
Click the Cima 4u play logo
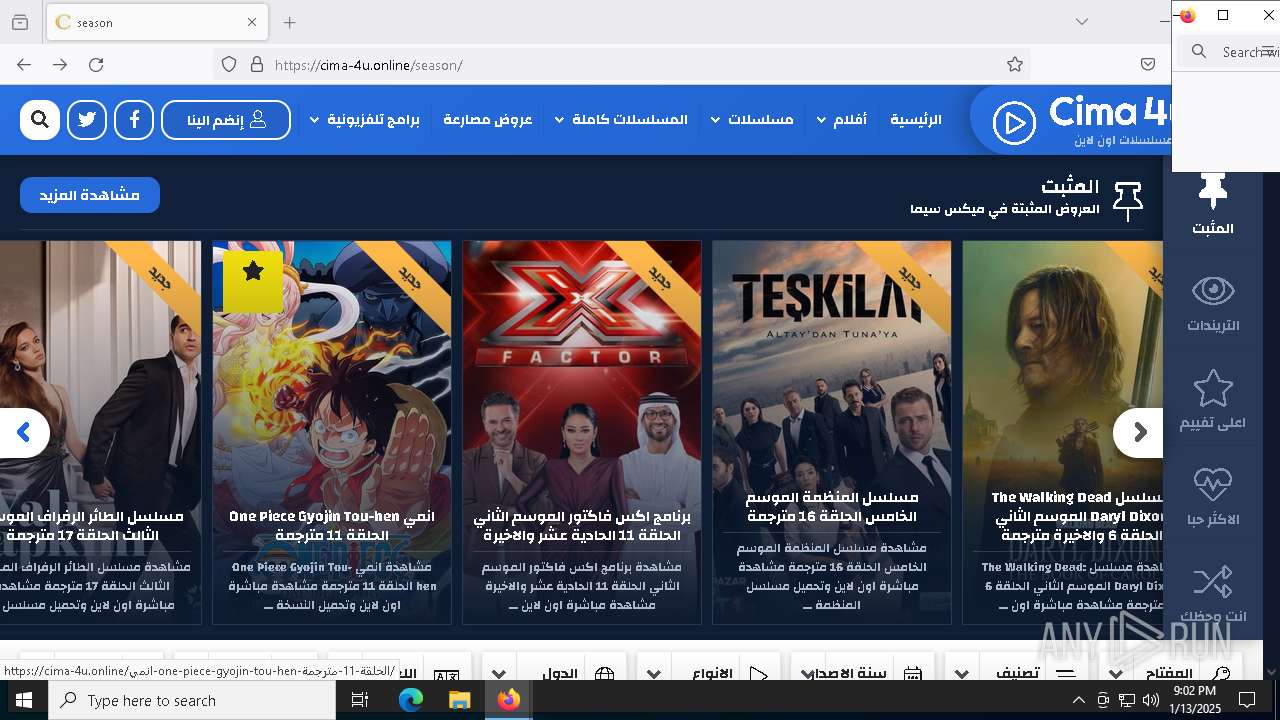coord(1013,123)
